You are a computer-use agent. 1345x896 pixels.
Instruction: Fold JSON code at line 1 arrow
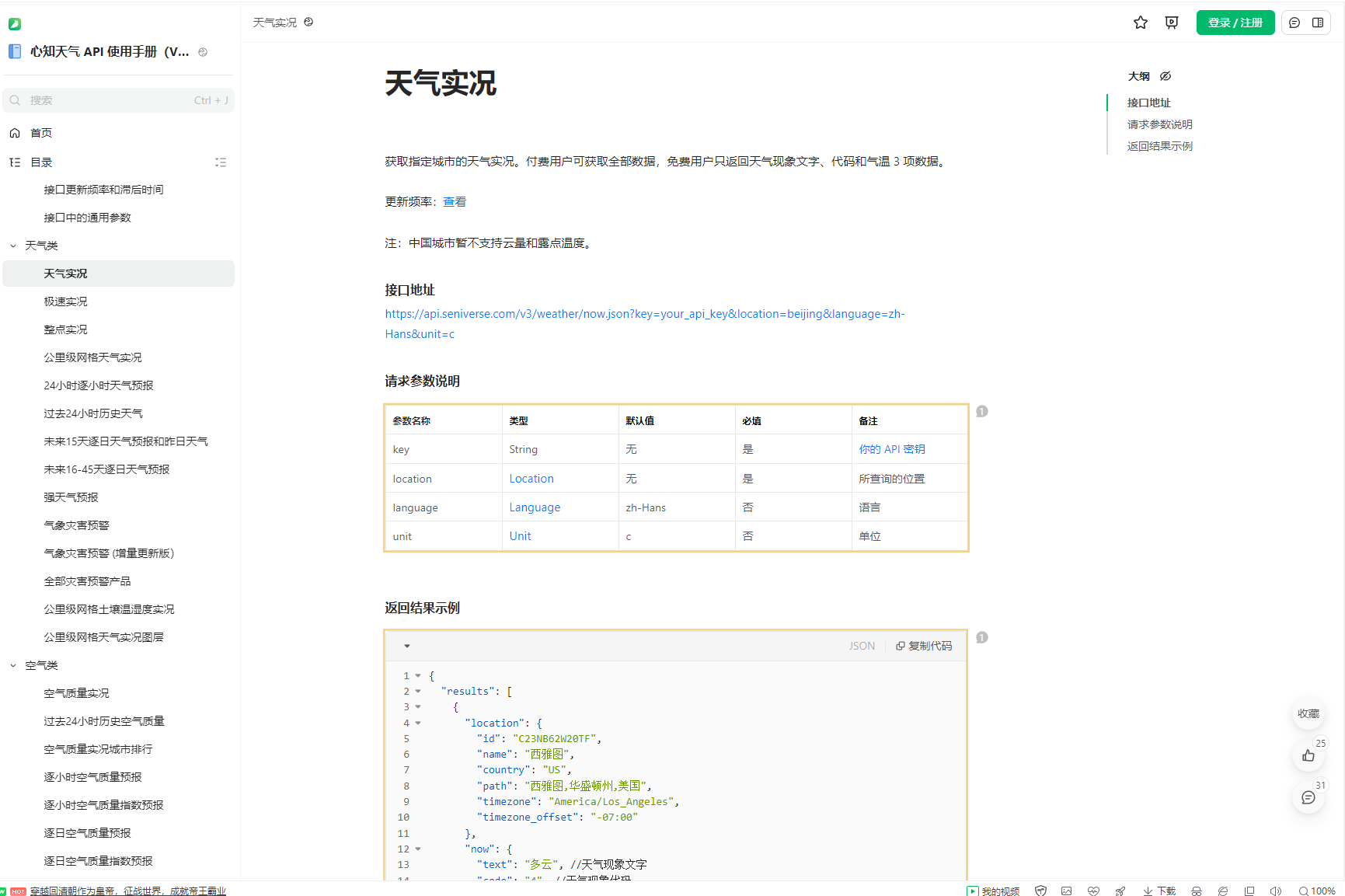(x=418, y=676)
